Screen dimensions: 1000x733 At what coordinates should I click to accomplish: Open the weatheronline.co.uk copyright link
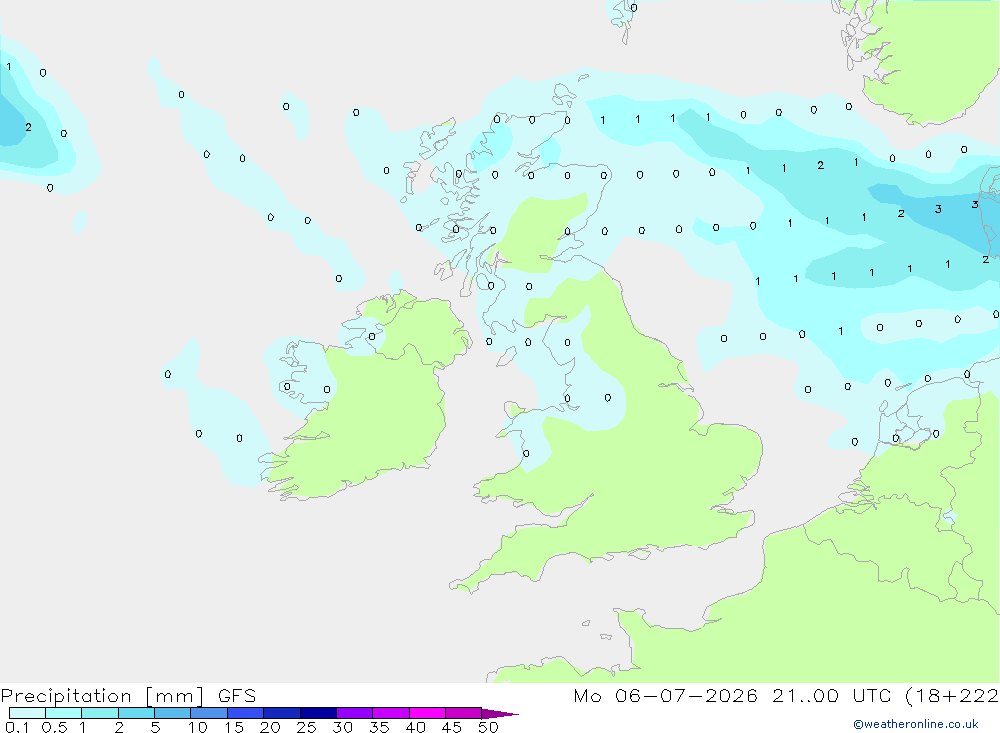(x=916, y=724)
